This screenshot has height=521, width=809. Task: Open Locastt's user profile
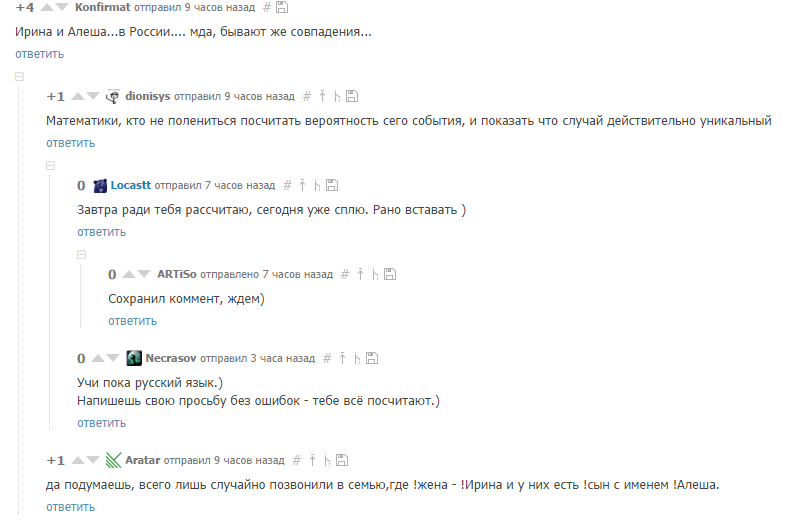(x=131, y=185)
